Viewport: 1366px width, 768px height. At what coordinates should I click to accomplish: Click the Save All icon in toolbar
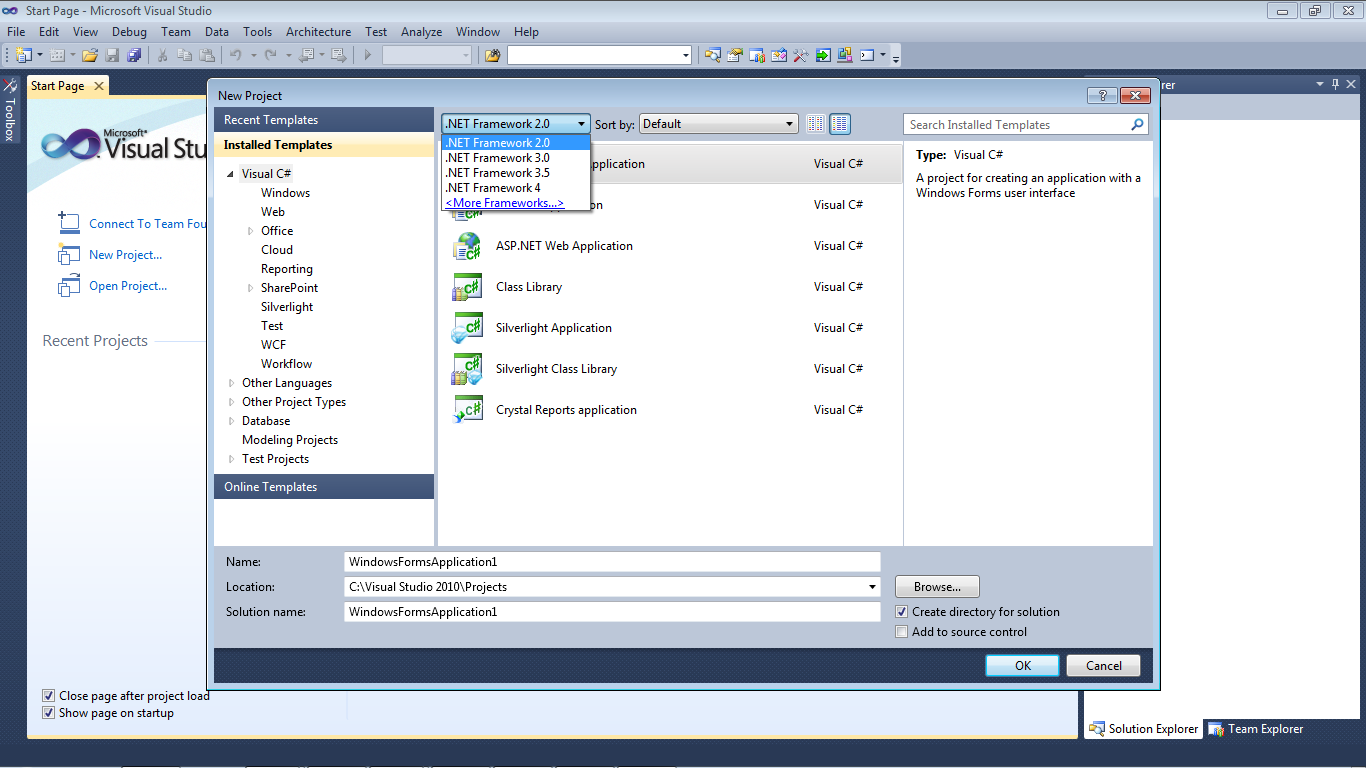click(134, 55)
